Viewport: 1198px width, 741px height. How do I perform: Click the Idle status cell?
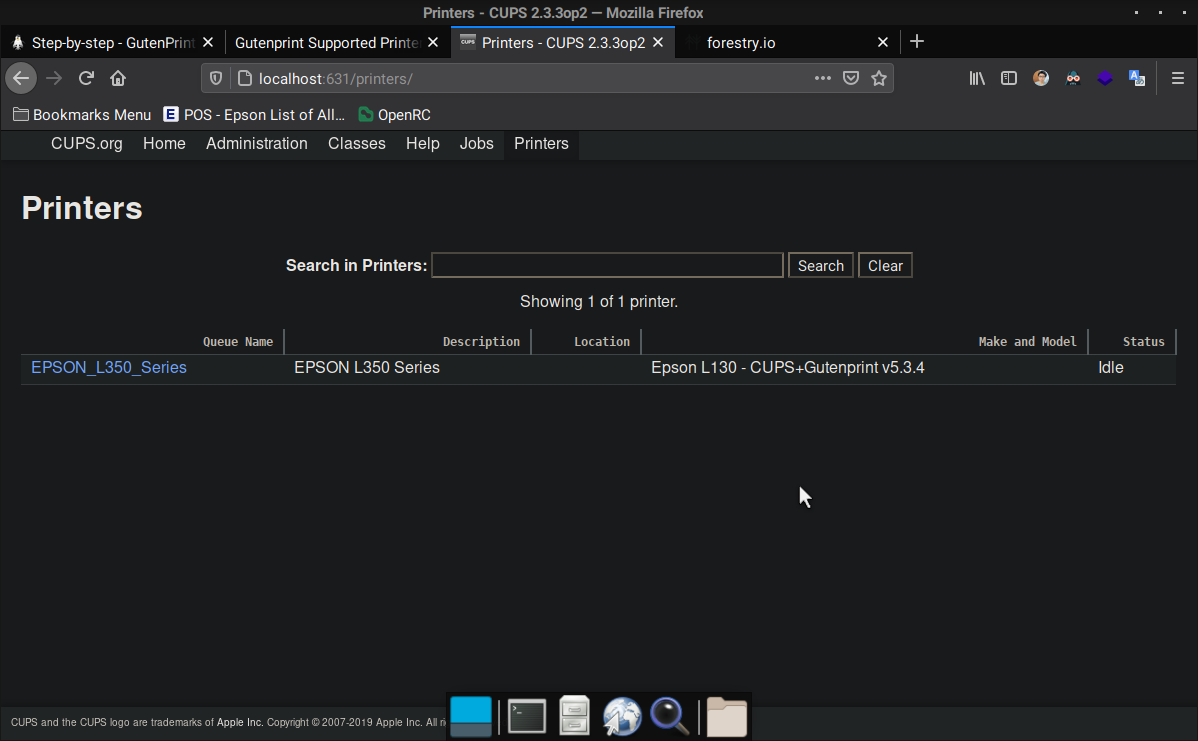tap(1111, 367)
